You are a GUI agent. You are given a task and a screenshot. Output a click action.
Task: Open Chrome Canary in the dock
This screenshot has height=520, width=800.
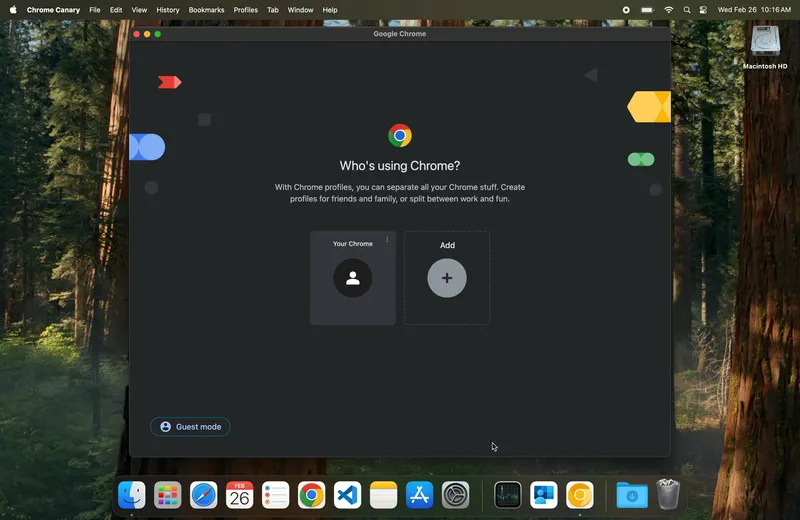tap(580, 494)
